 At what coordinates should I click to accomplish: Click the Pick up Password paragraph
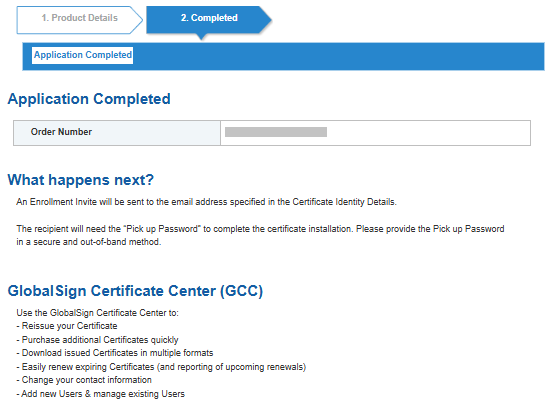coord(260,235)
